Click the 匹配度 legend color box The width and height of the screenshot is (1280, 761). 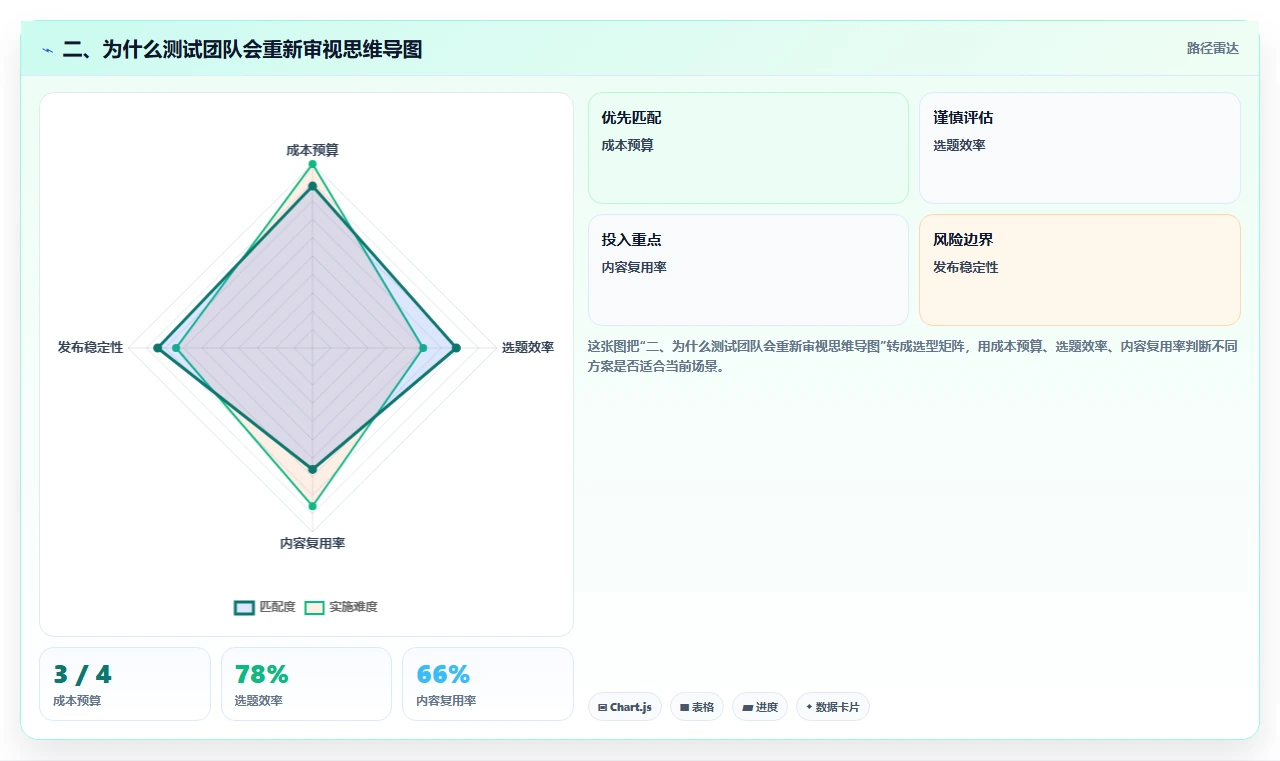tap(245, 607)
